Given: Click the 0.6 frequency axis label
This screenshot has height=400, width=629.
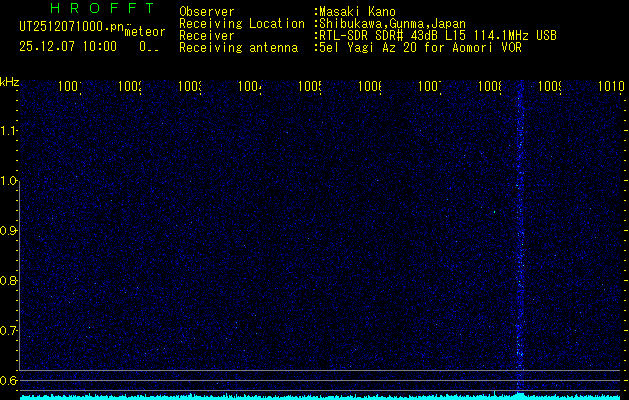Looking at the screenshot, I should click(x=9, y=380).
